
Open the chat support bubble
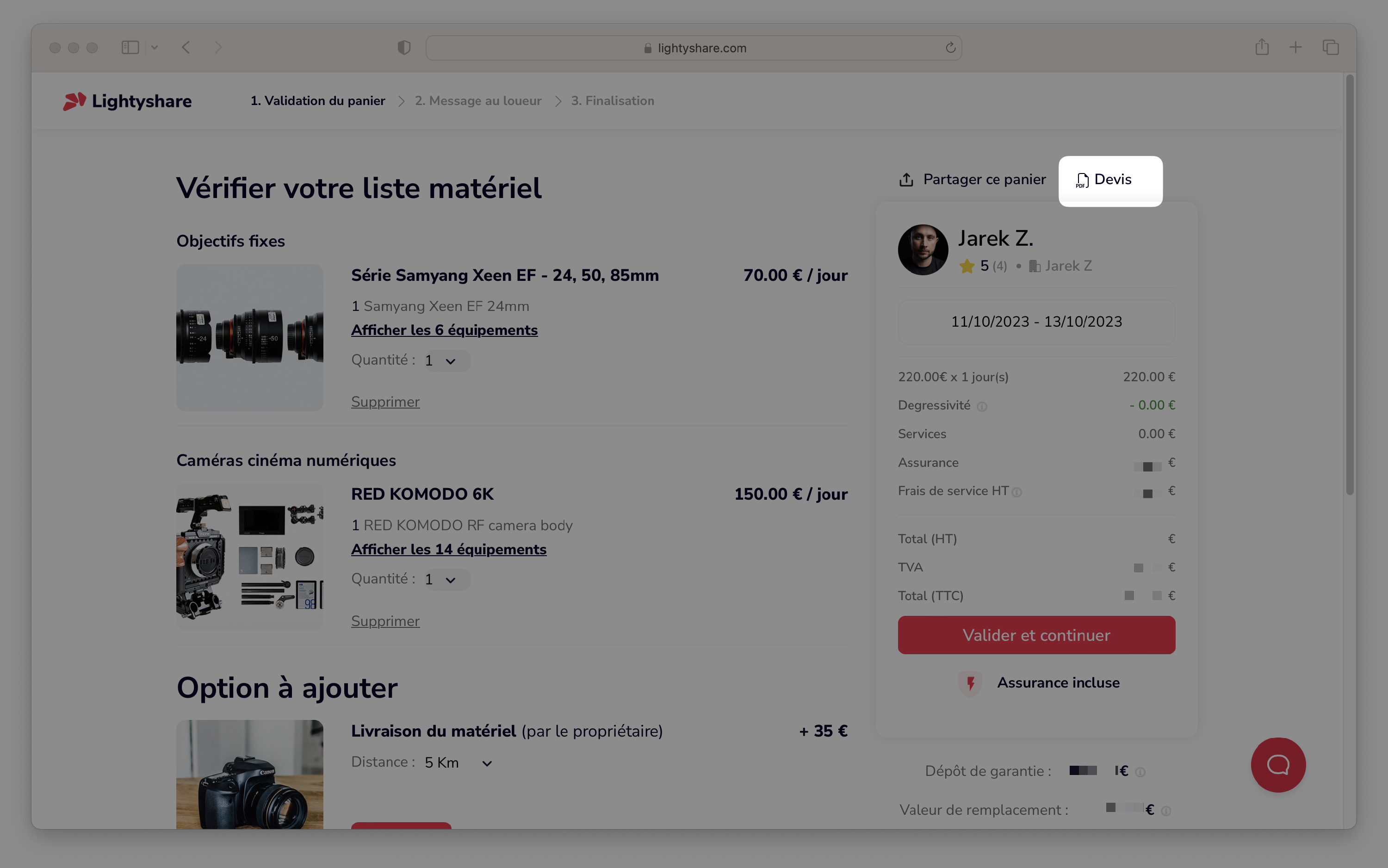tap(1278, 765)
